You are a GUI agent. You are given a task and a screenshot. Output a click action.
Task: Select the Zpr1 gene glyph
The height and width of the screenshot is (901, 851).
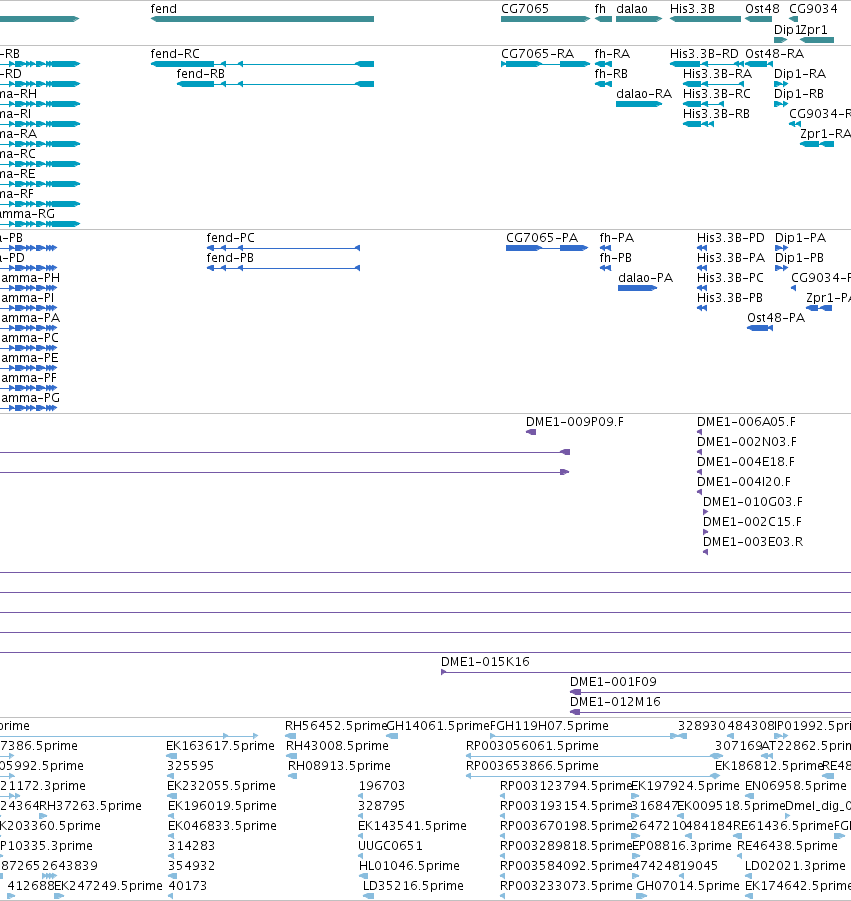pyautogui.click(x=817, y=40)
